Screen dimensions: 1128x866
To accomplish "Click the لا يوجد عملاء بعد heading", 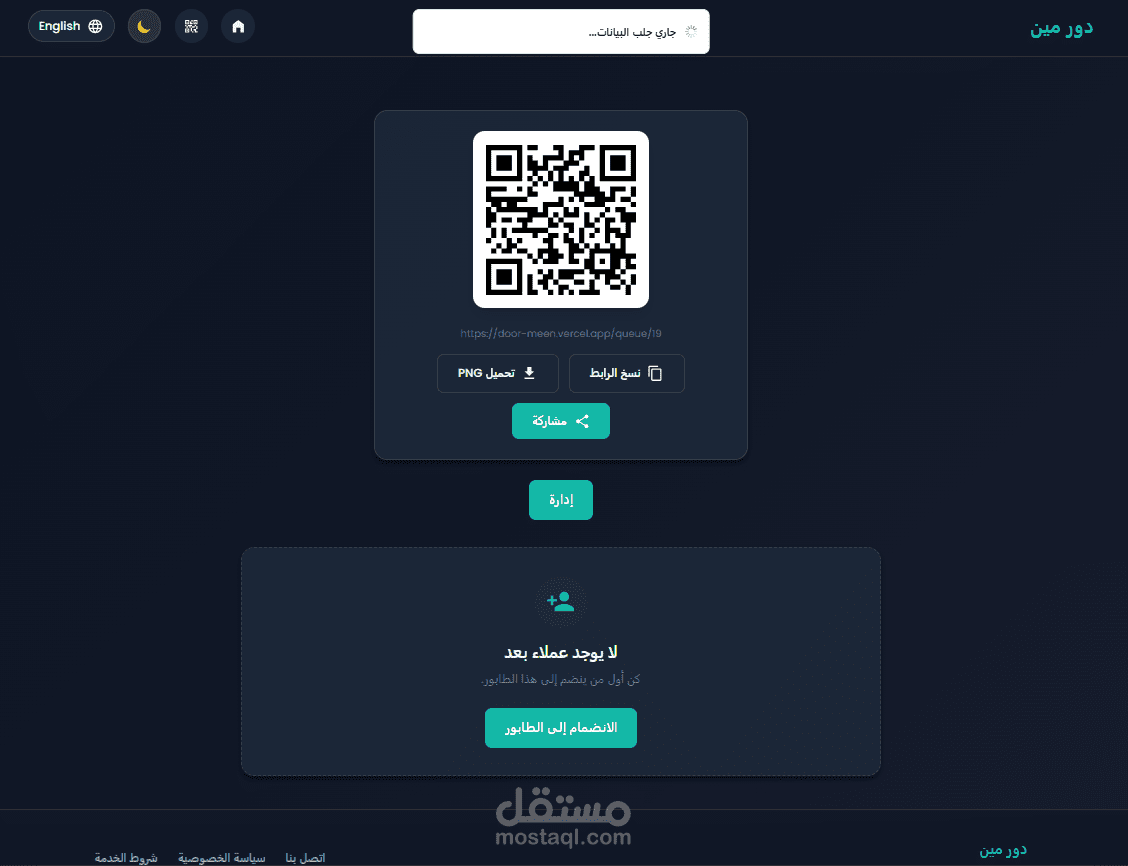I will coord(561,652).
